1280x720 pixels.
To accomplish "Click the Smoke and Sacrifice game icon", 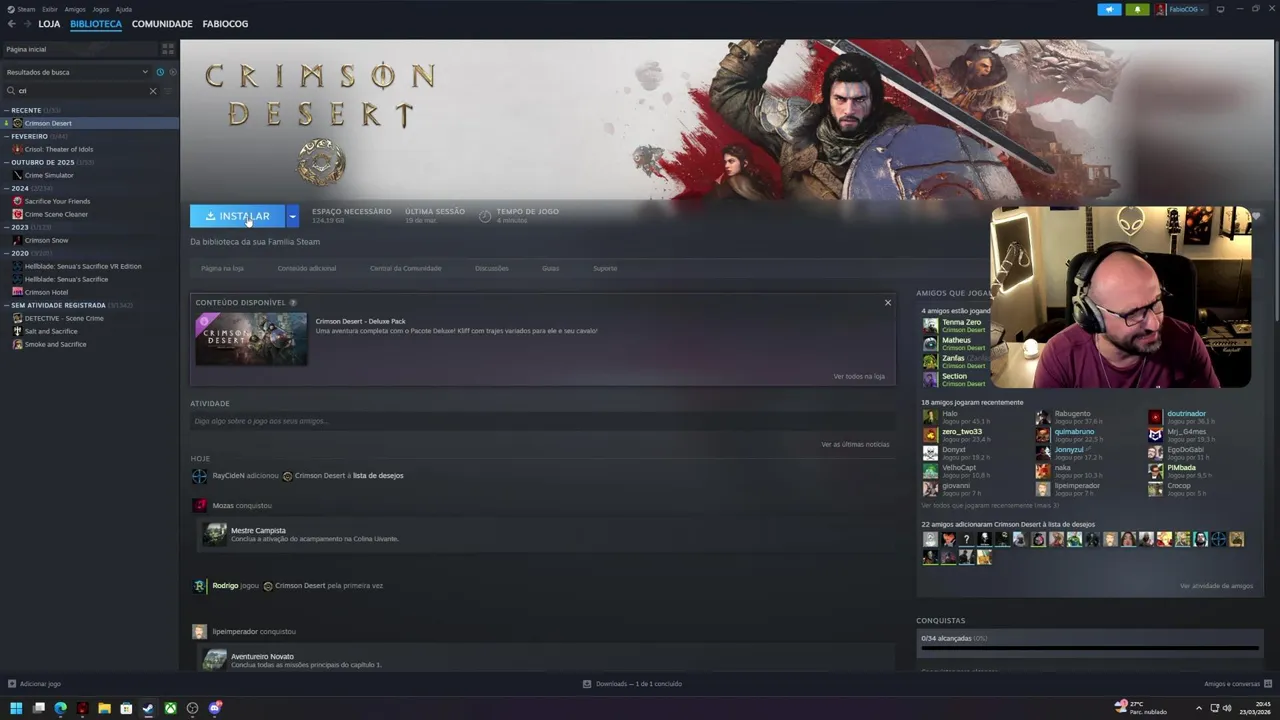I will click(18, 344).
